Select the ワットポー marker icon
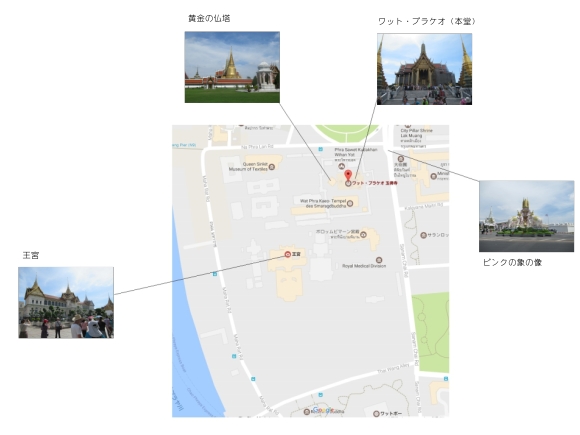Screen dimensions: 580x435 click(376, 414)
